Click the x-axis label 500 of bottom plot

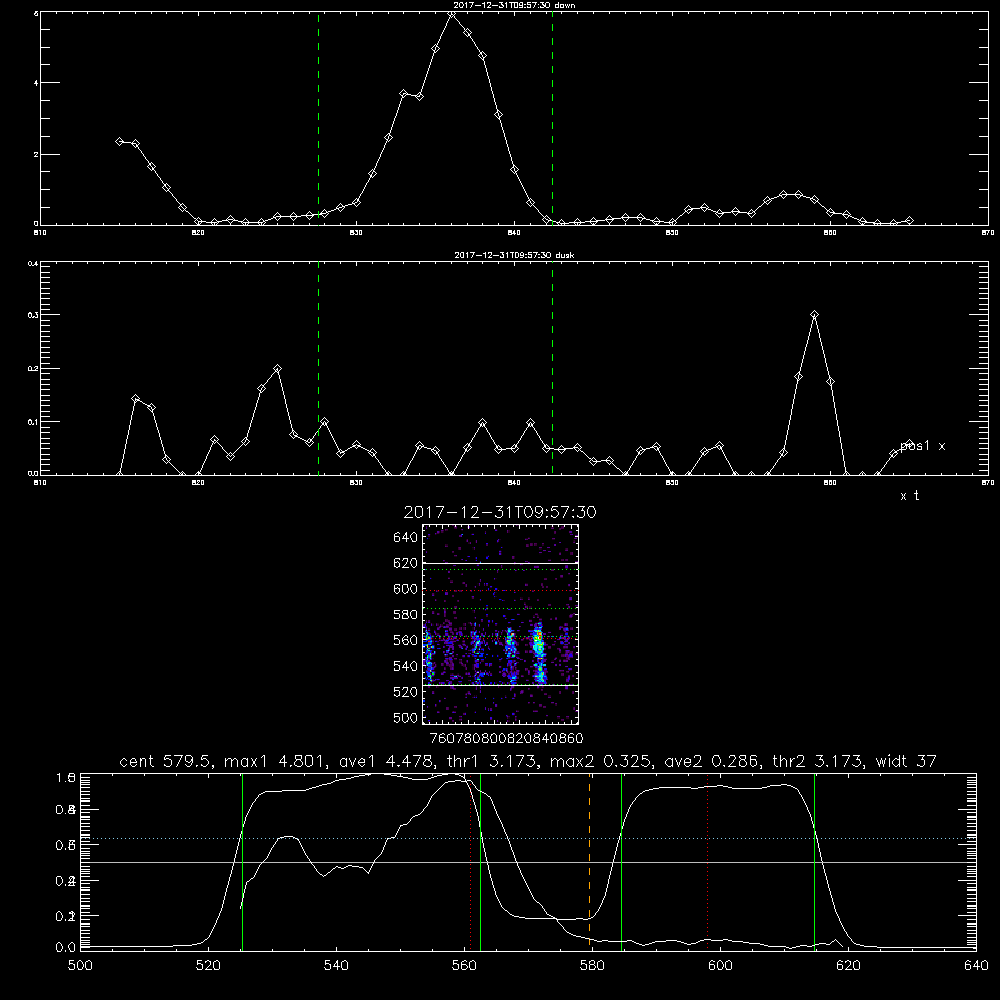80,966
